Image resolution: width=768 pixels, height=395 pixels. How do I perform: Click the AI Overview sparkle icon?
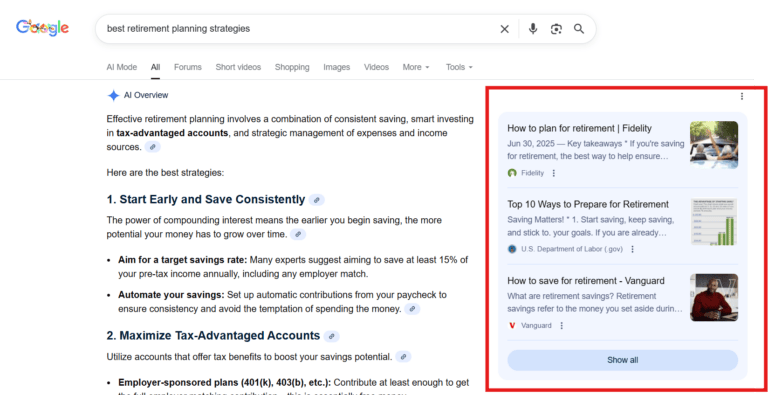pos(113,95)
